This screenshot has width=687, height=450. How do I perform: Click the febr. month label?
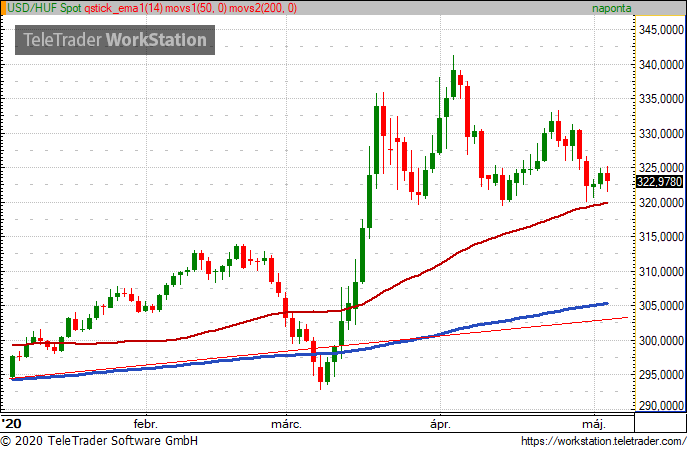point(145,424)
